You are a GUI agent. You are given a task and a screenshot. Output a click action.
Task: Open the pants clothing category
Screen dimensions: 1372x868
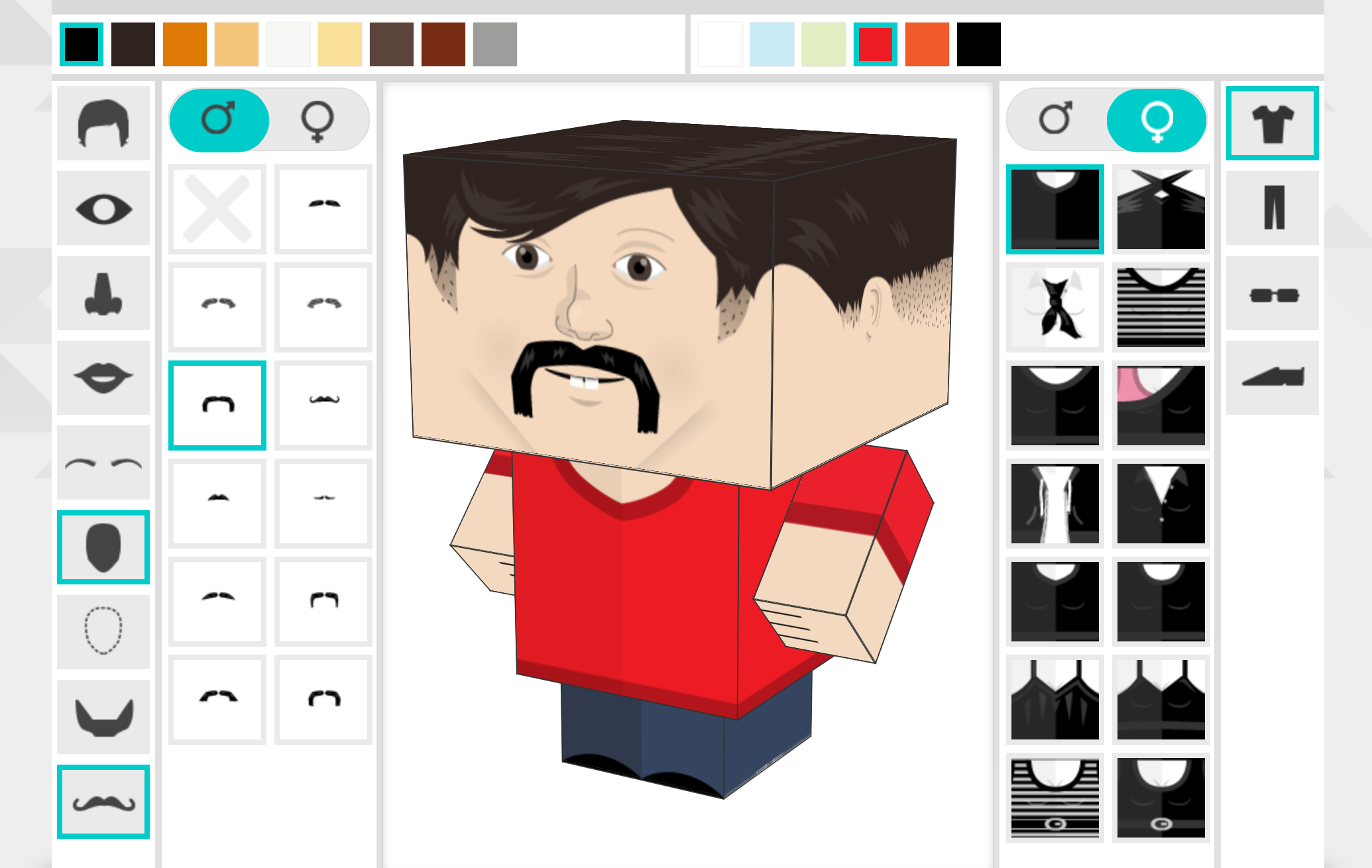click(1273, 208)
